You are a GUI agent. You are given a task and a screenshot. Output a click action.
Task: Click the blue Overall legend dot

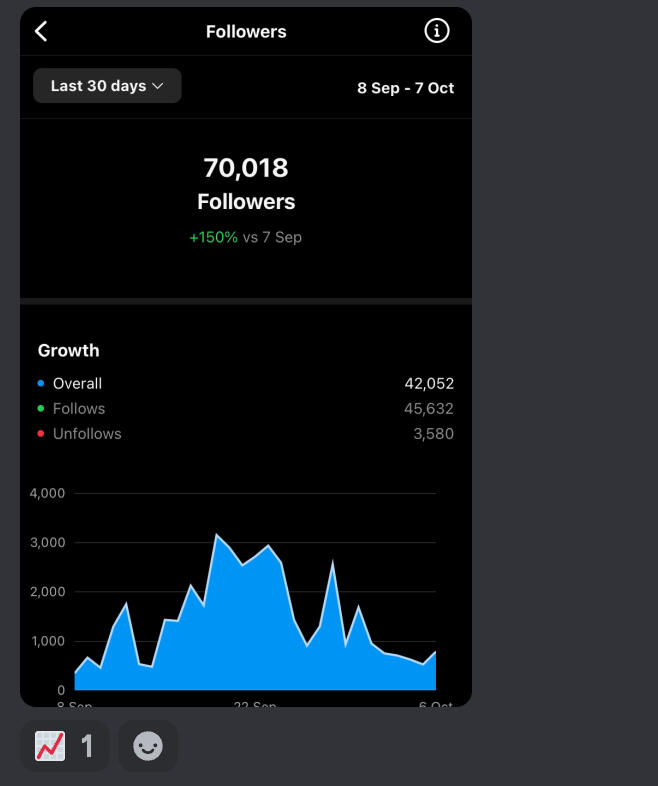[x=41, y=383]
